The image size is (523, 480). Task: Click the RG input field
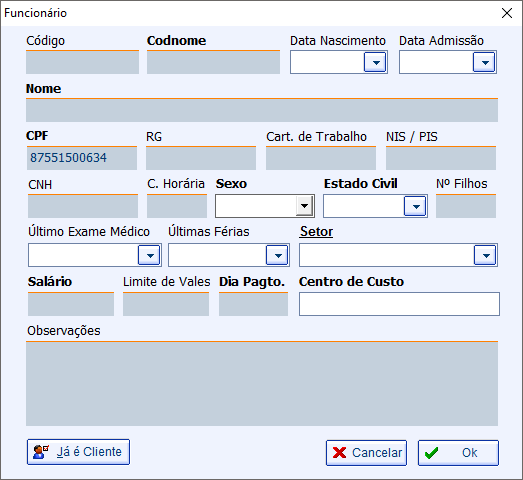tap(201, 158)
